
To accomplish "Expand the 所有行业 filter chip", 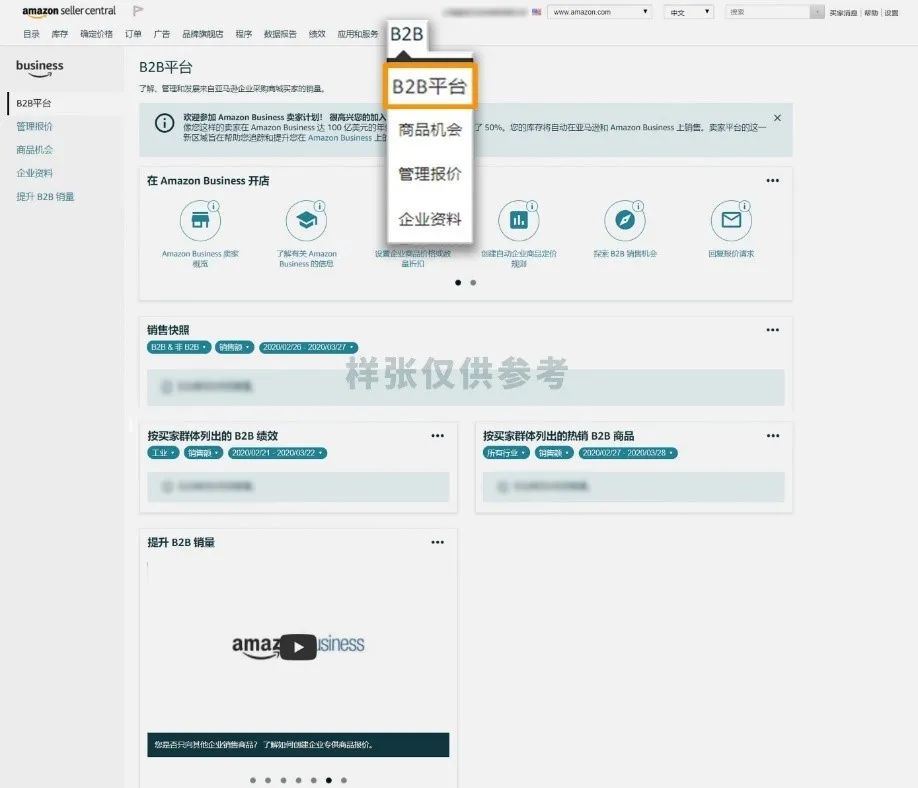I will point(506,453).
